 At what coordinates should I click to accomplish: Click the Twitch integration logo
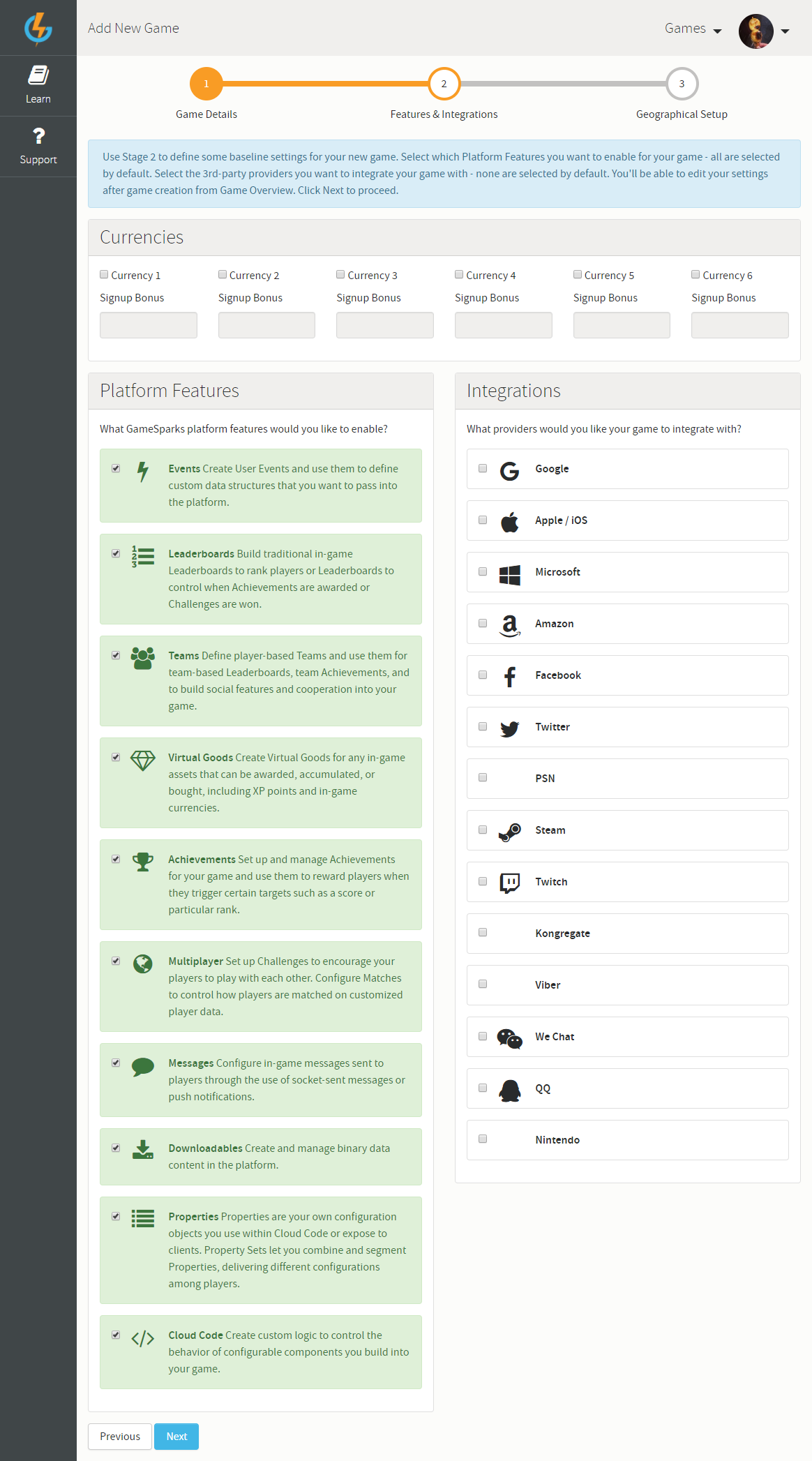coord(510,883)
